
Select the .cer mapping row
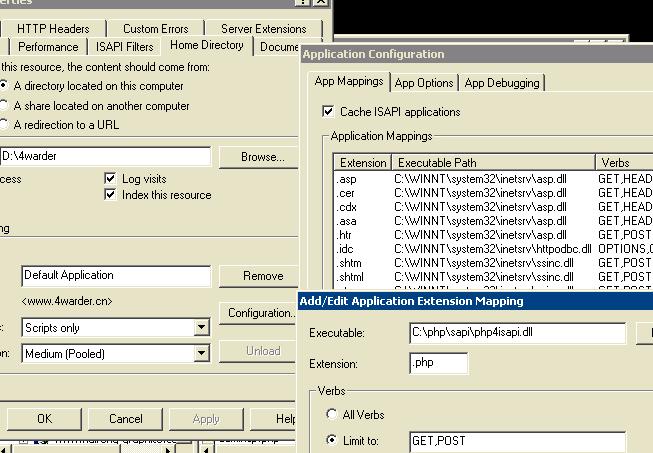(x=493, y=193)
